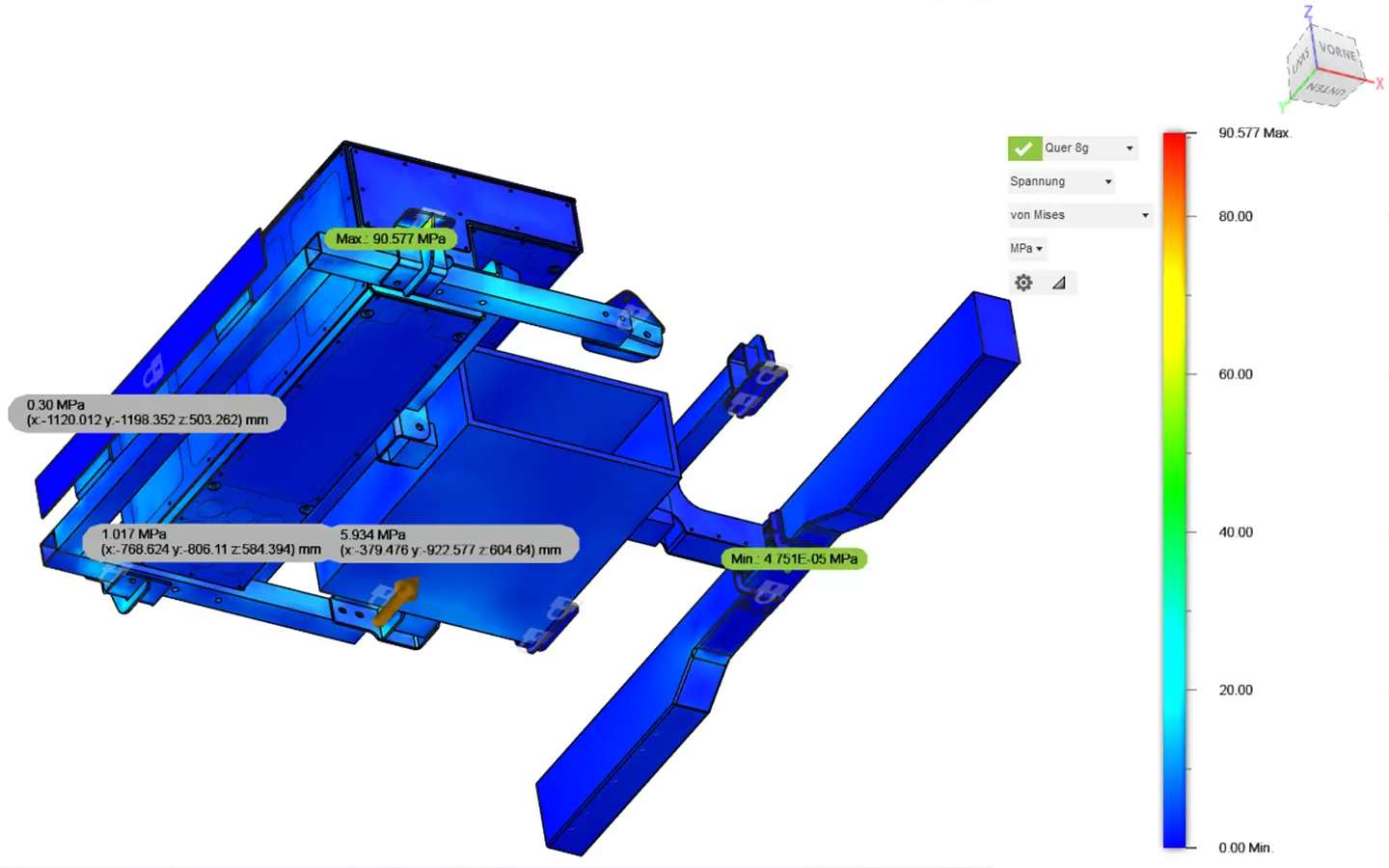Select the Max: 90.577 MPa label
Viewport: 1389px width, 868px height.
tap(391, 238)
